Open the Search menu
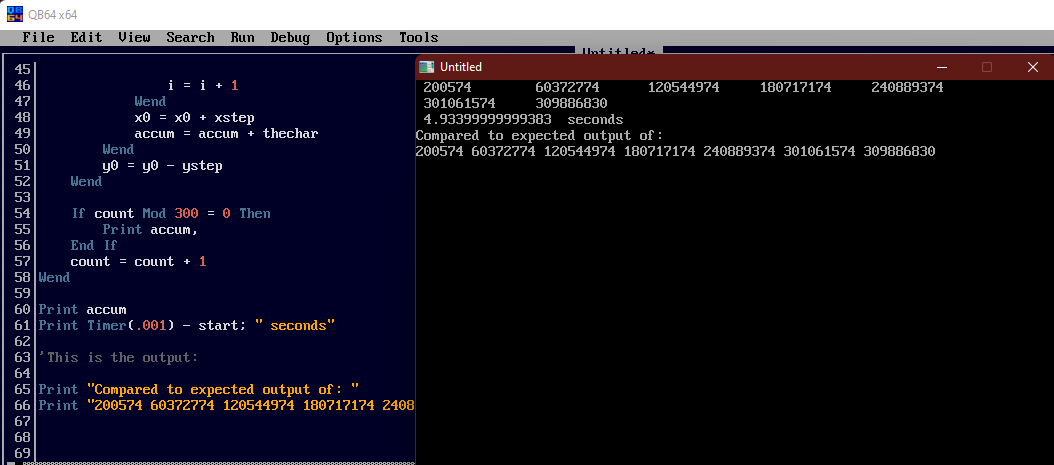Image resolution: width=1054 pixels, height=465 pixels. tap(190, 37)
